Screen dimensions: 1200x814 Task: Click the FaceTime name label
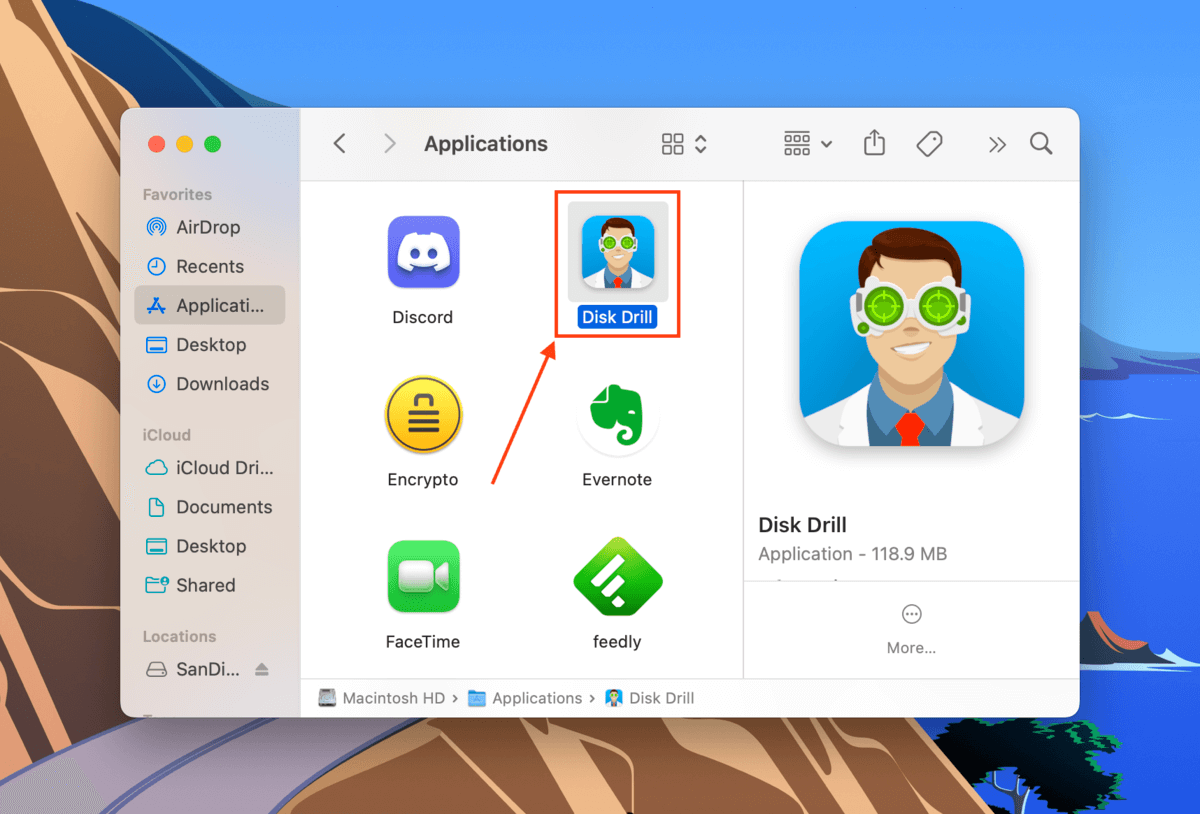click(x=423, y=641)
